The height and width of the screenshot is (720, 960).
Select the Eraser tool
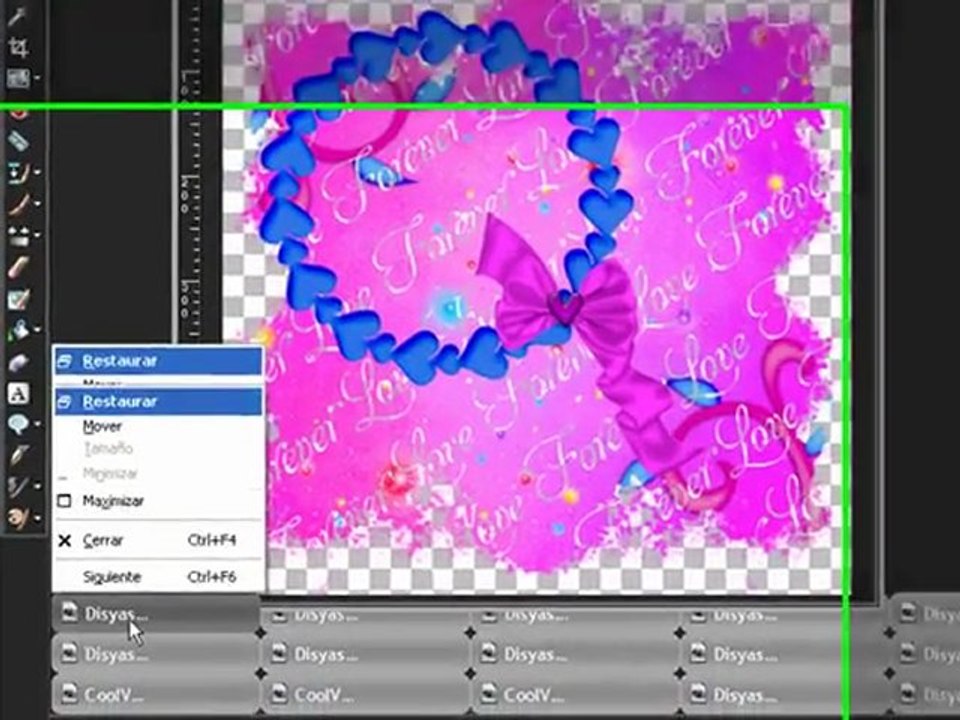18,267
